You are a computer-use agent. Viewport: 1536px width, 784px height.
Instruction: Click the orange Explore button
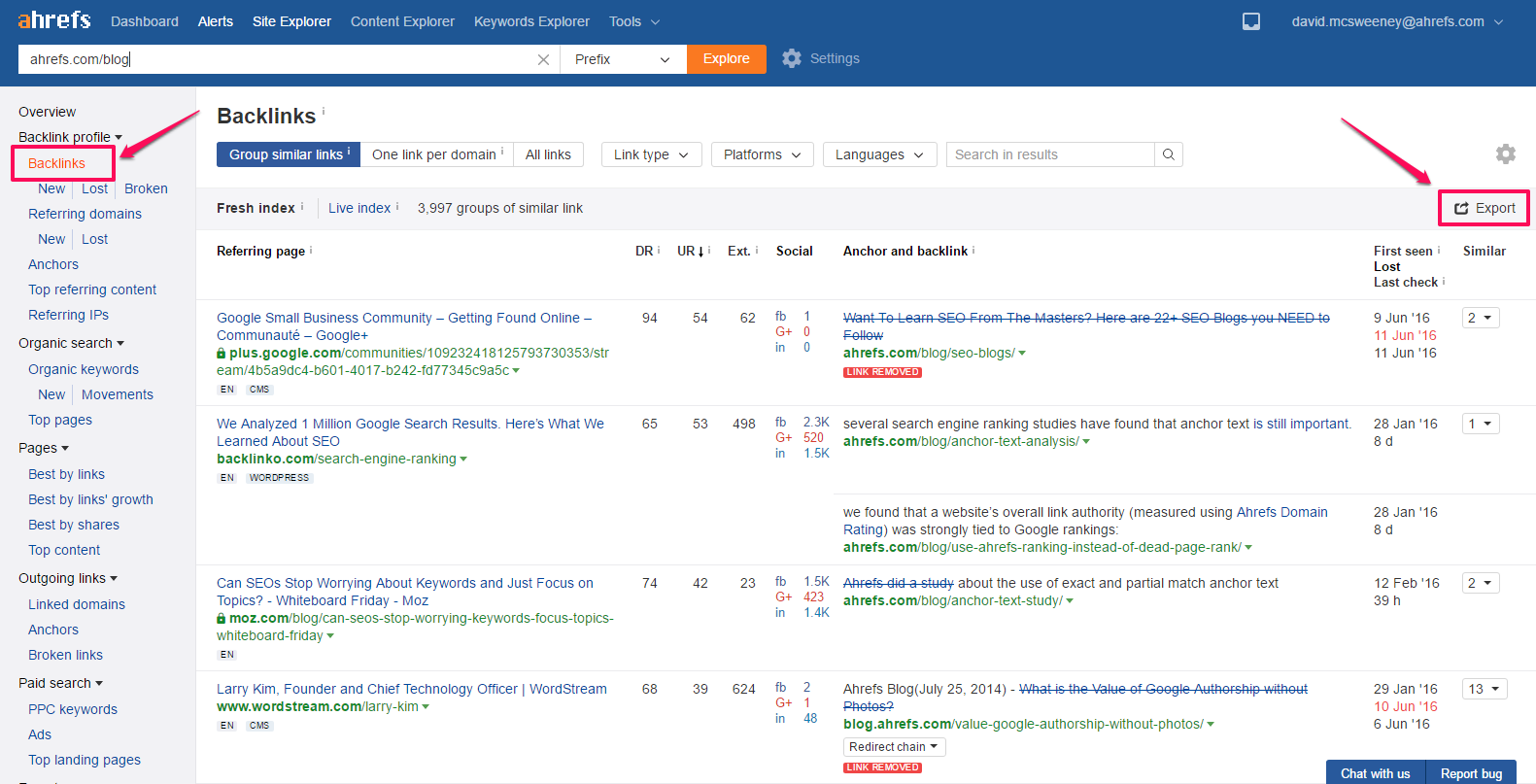pyautogui.click(x=727, y=58)
